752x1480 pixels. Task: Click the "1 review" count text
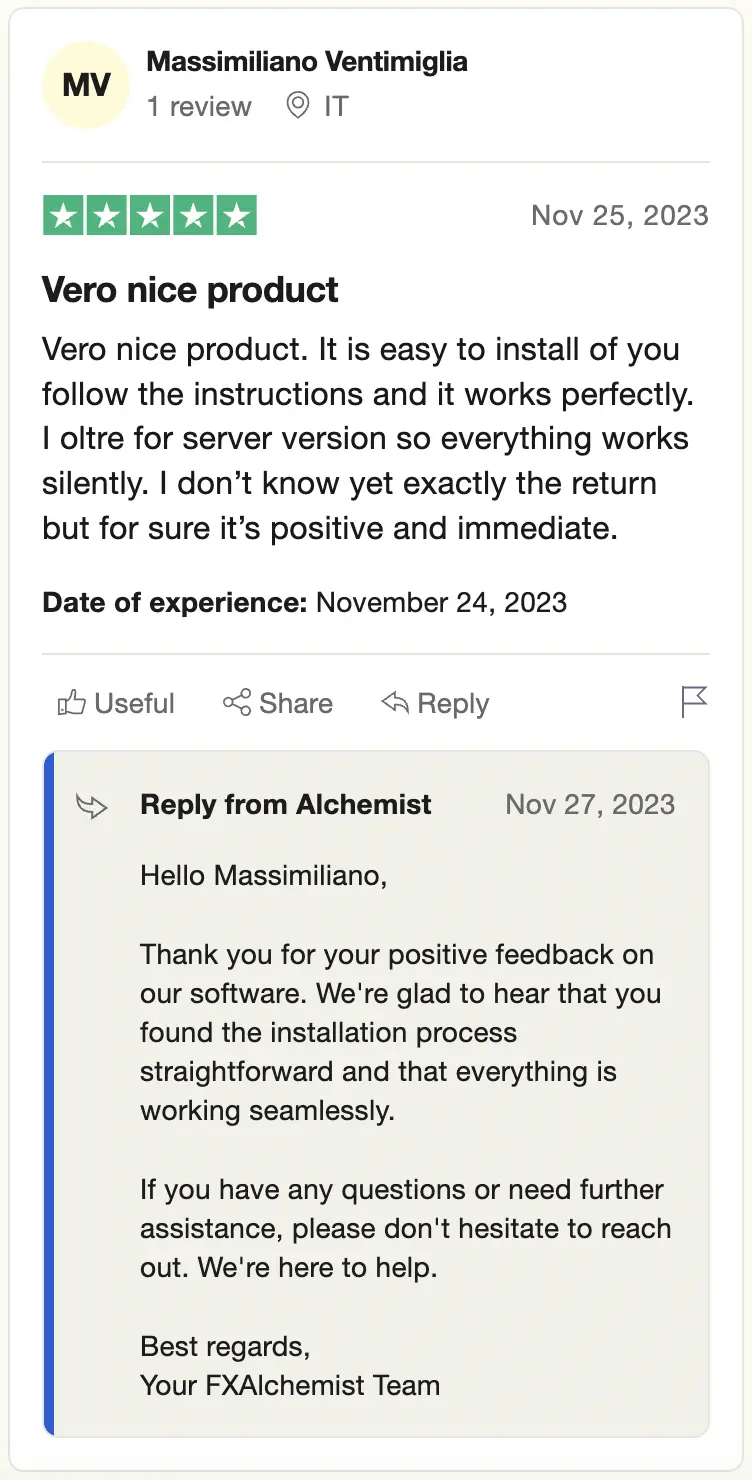[199, 107]
